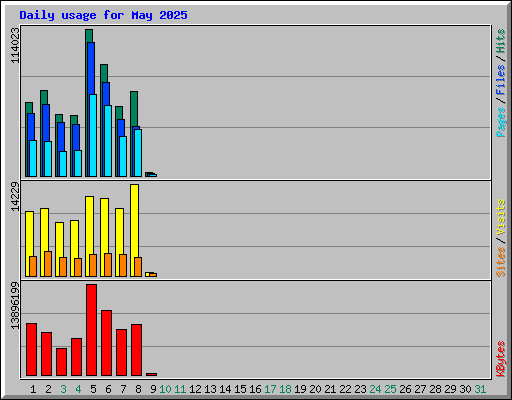Select the orange sites bar for day 2
Viewport: 512px width, 400px height.
pyautogui.click(x=48, y=264)
